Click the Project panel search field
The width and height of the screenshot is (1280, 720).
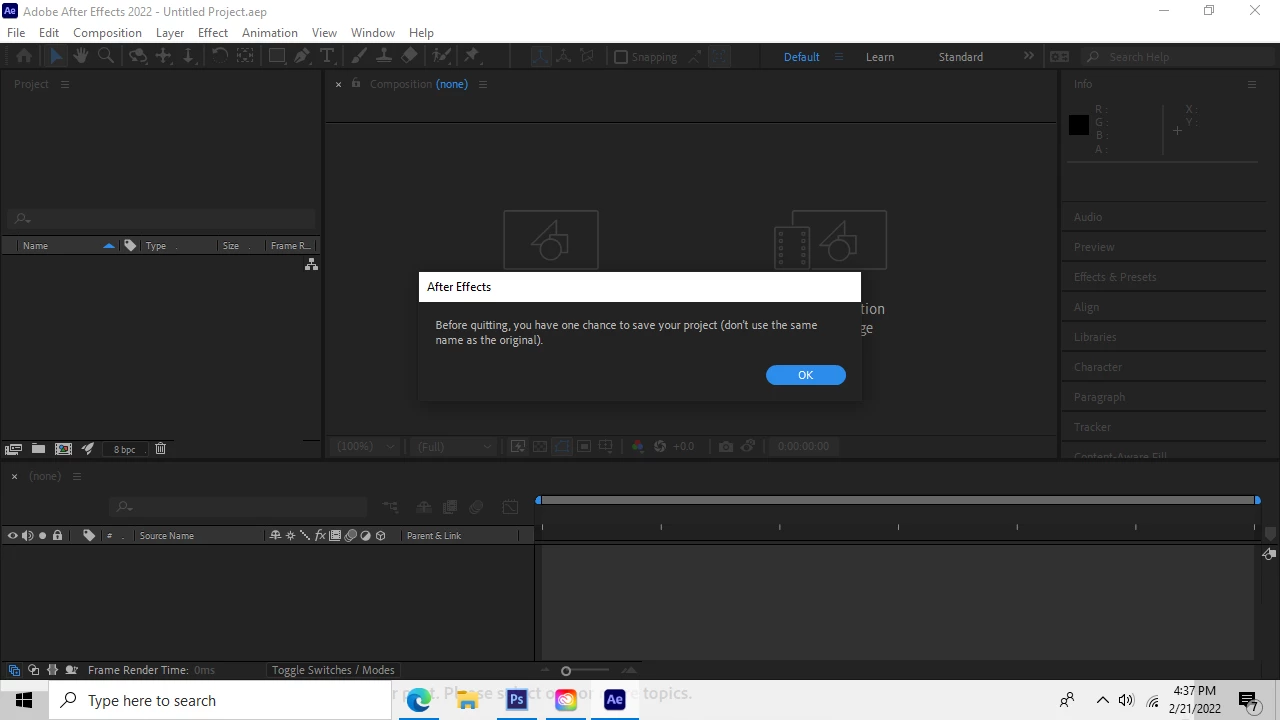coord(162,218)
